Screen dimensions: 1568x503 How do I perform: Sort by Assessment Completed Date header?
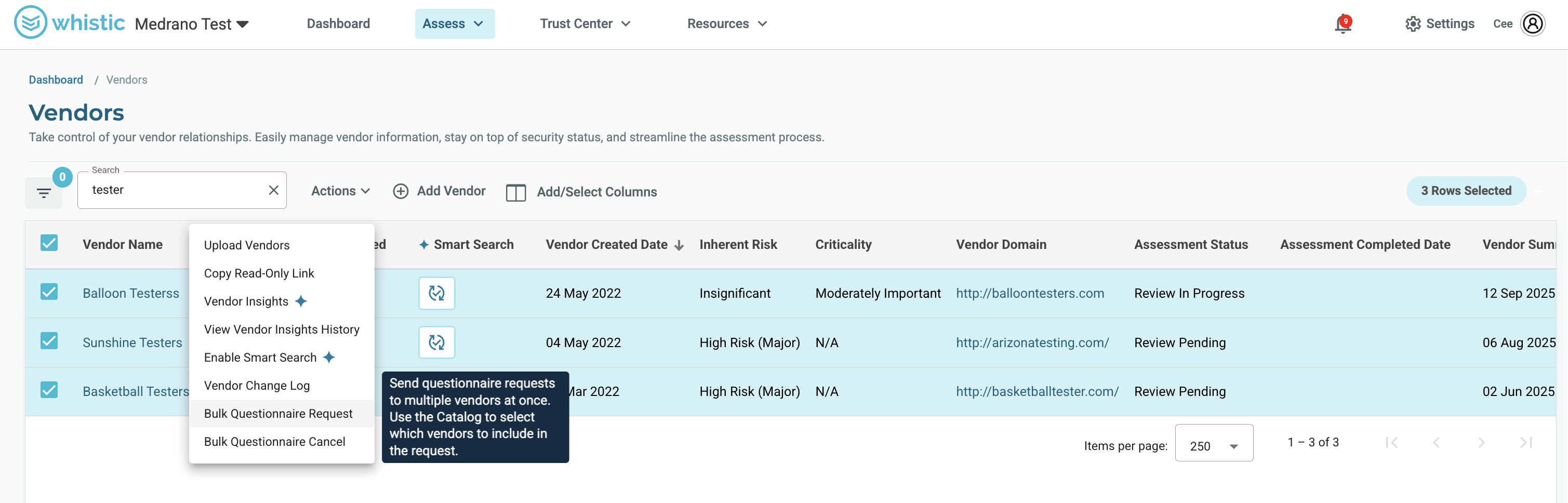click(1365, 244)
